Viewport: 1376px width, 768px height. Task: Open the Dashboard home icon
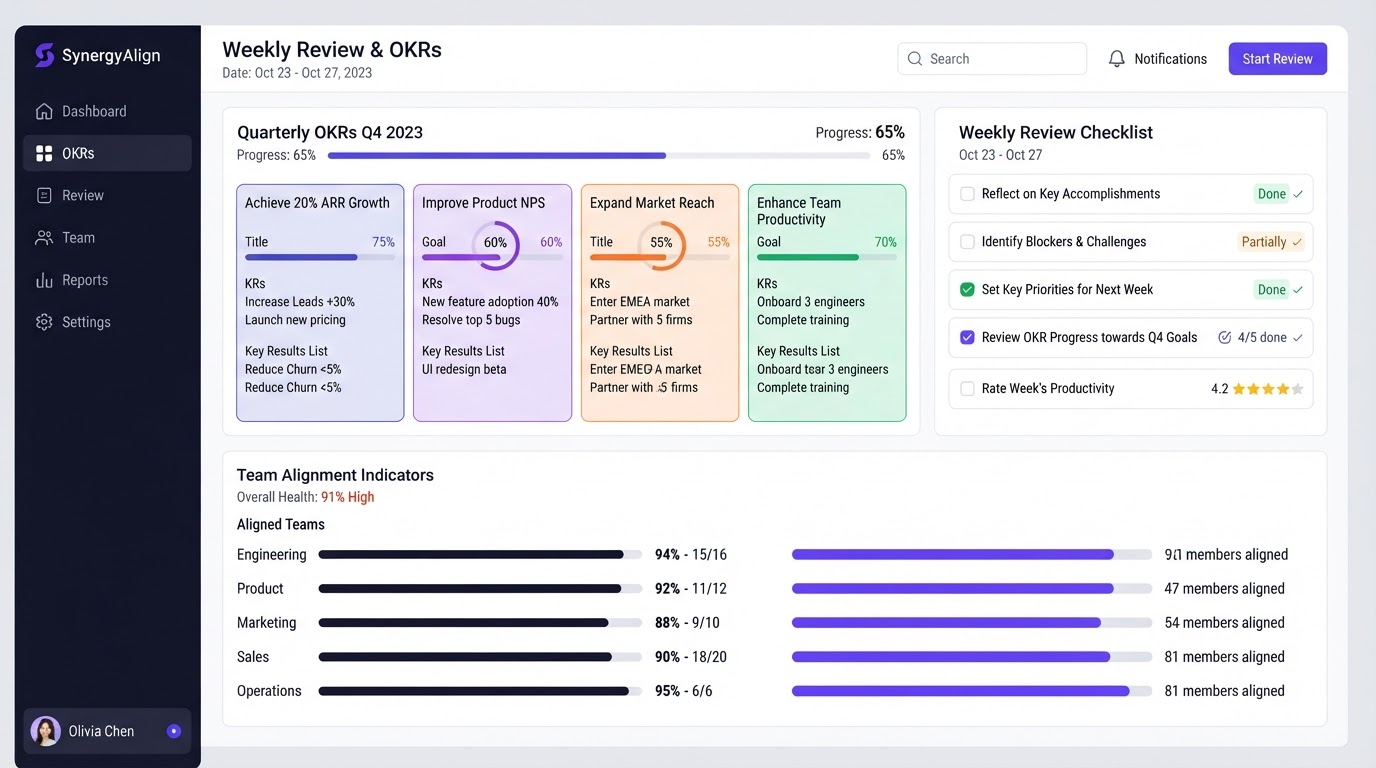click(x=44, y=111)
